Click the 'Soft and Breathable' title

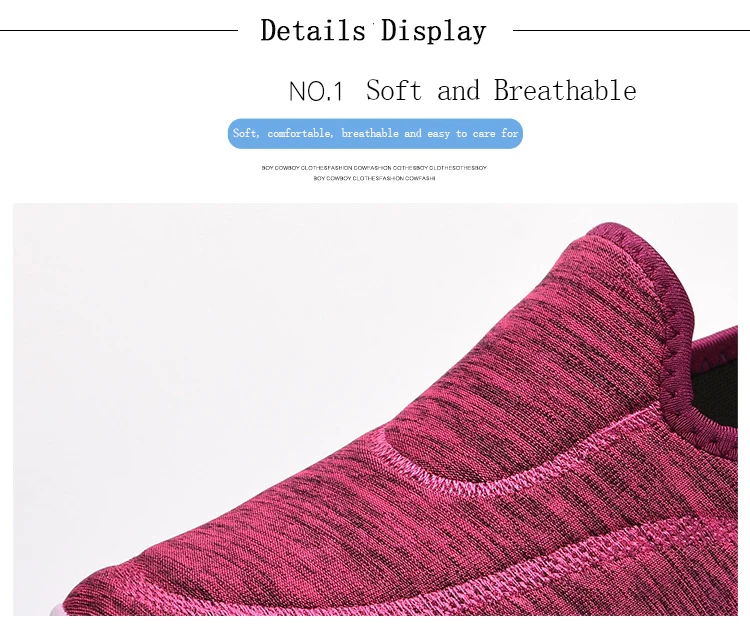point(501,90)
